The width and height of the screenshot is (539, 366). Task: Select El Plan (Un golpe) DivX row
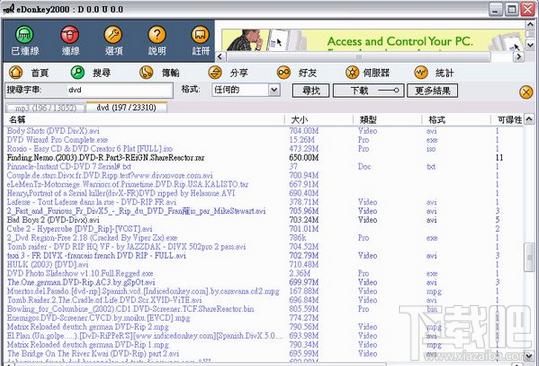(265, 336)
